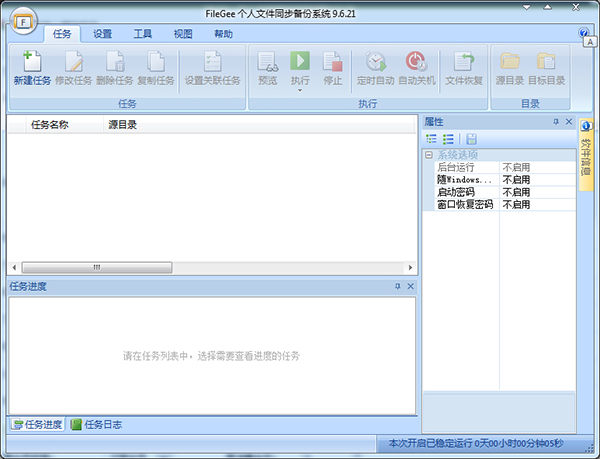The width and height of the screenshot is (600, 459).
Task: Close the 任务进度 panel
Action: 409,286
